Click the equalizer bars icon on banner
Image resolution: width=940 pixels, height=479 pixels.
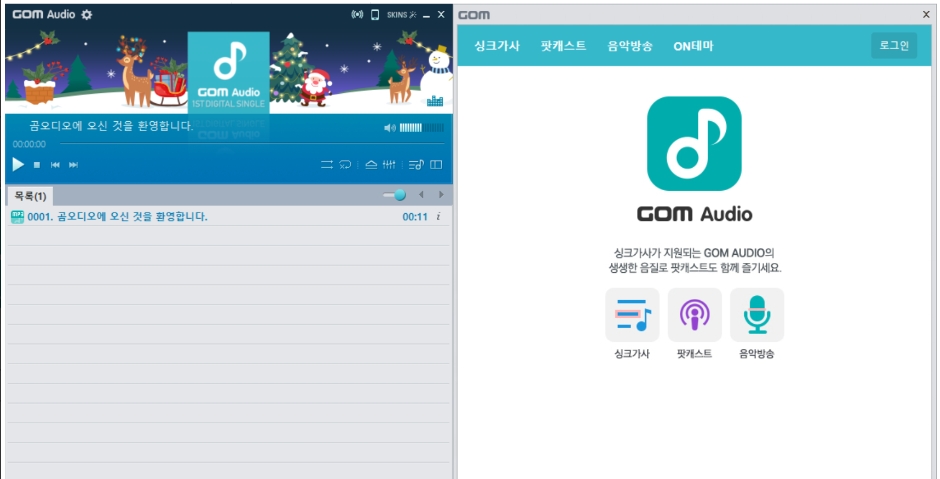pyautogui.click(x=435, y=101)
